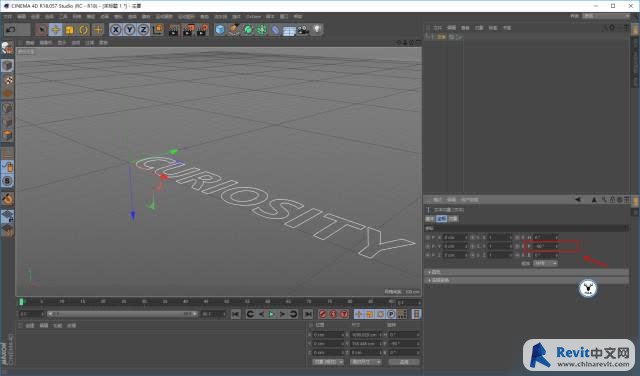Add a Cube primitive object
Screen dimensions: 640x376
(220, 29)
